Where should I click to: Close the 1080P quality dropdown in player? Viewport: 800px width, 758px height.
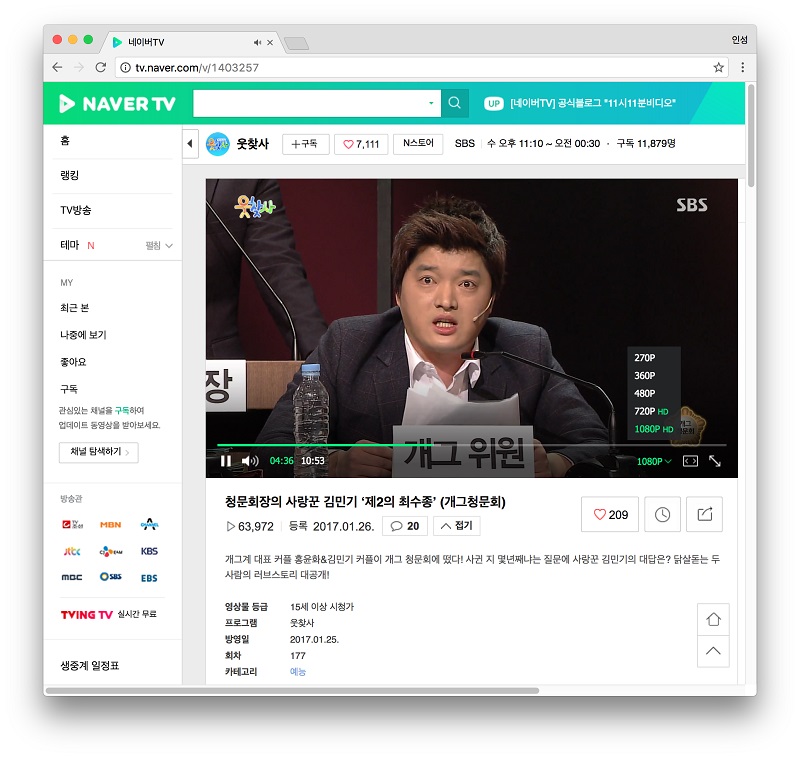click(x=654, y=462)
